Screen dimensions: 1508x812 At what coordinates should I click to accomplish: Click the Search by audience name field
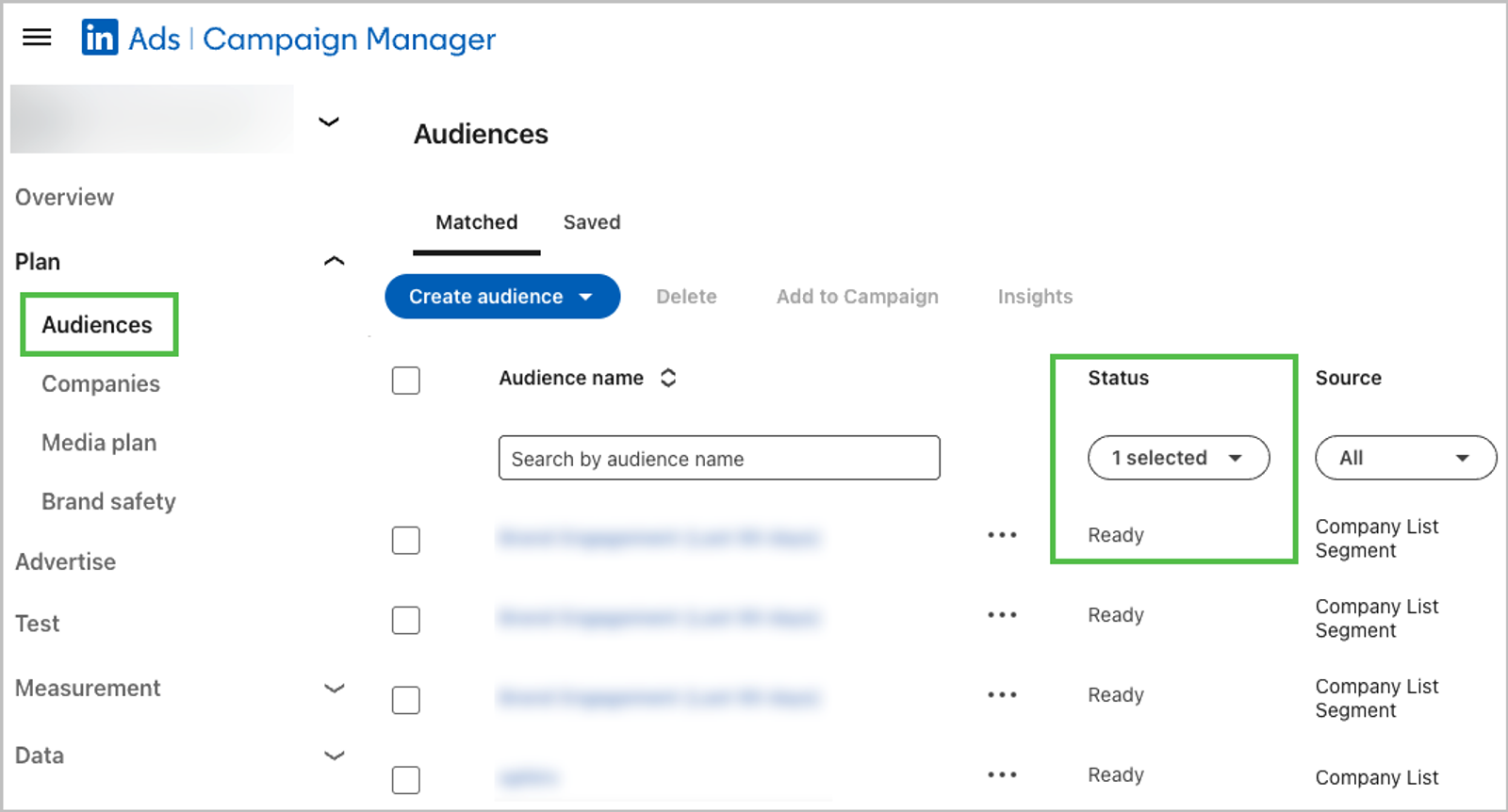click(x=719, y=458)
